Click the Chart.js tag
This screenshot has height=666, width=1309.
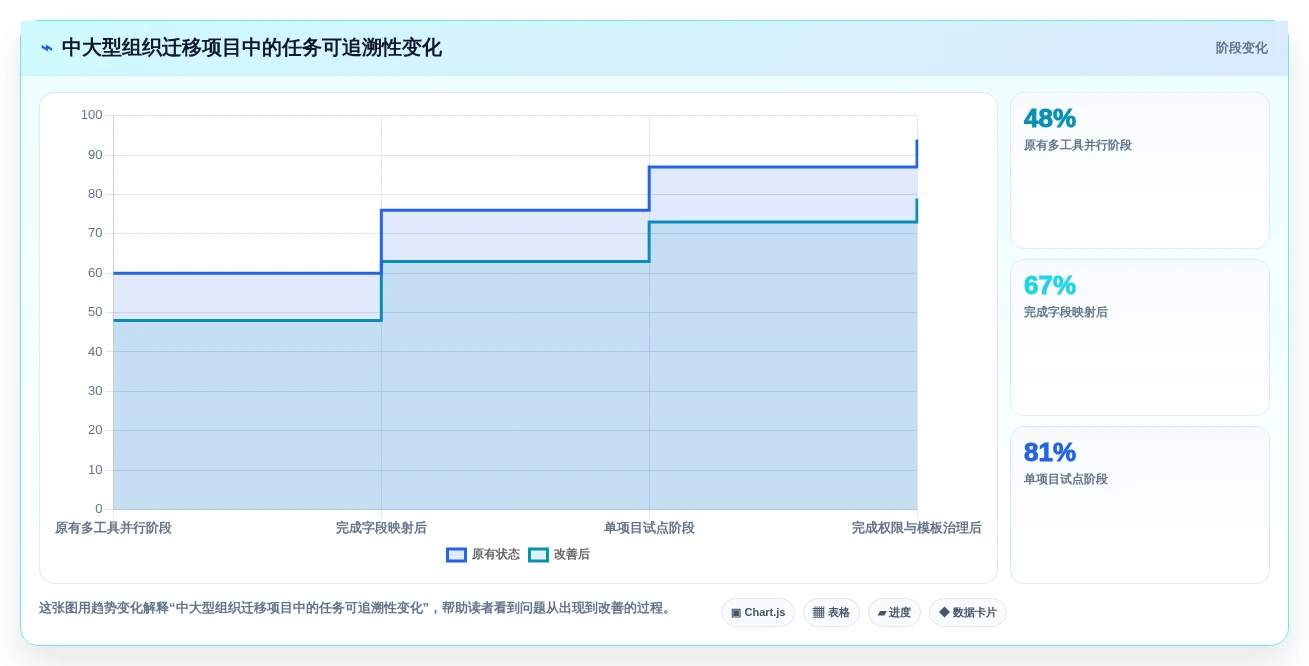[758, 612]
